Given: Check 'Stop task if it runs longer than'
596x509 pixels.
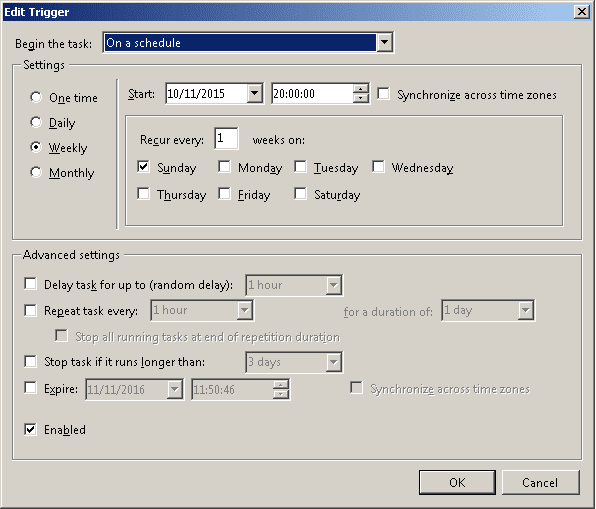Looking at the screenshot, I should coord(30,361).
